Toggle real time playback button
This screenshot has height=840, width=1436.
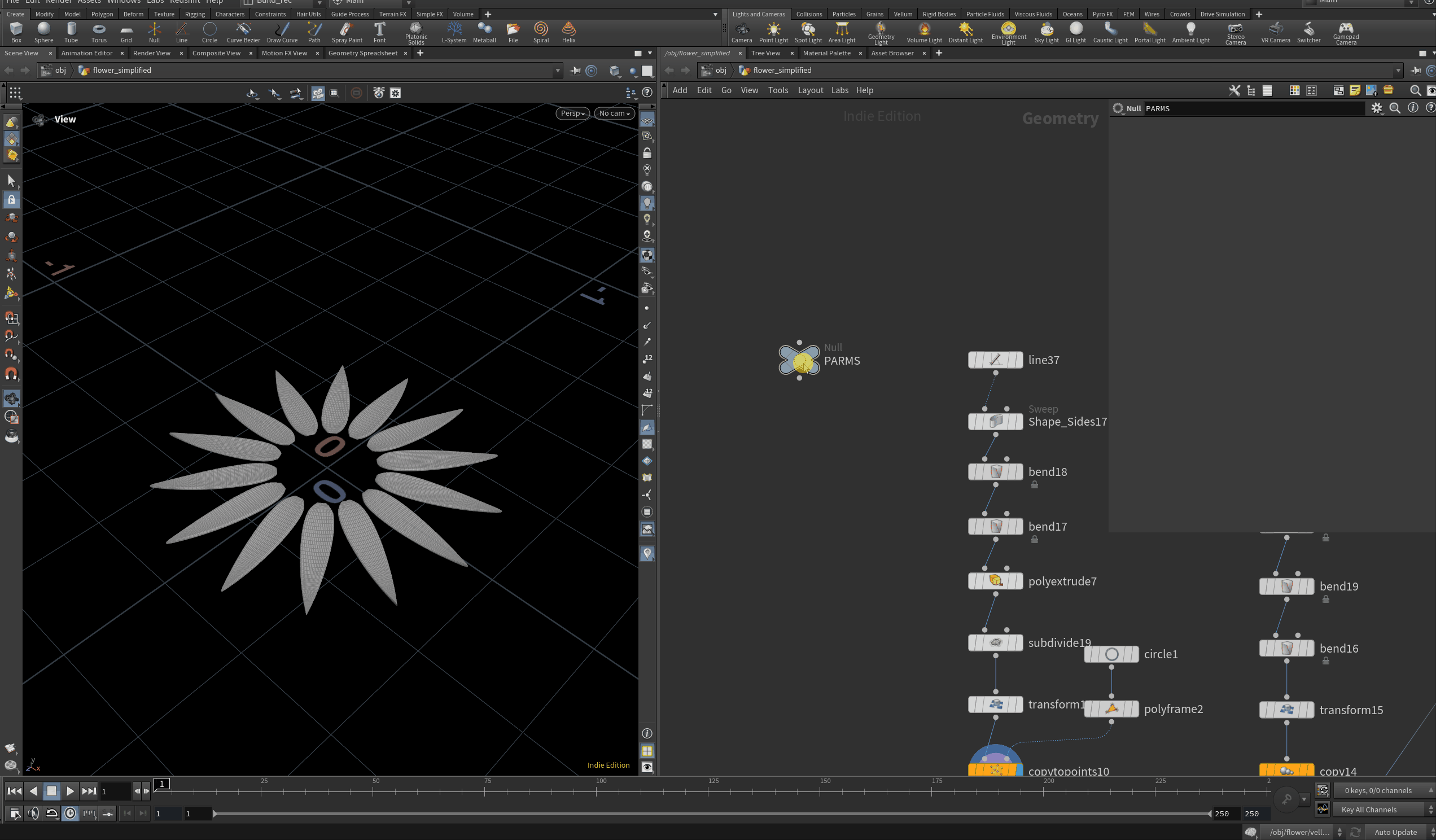(x=70, y=813)
